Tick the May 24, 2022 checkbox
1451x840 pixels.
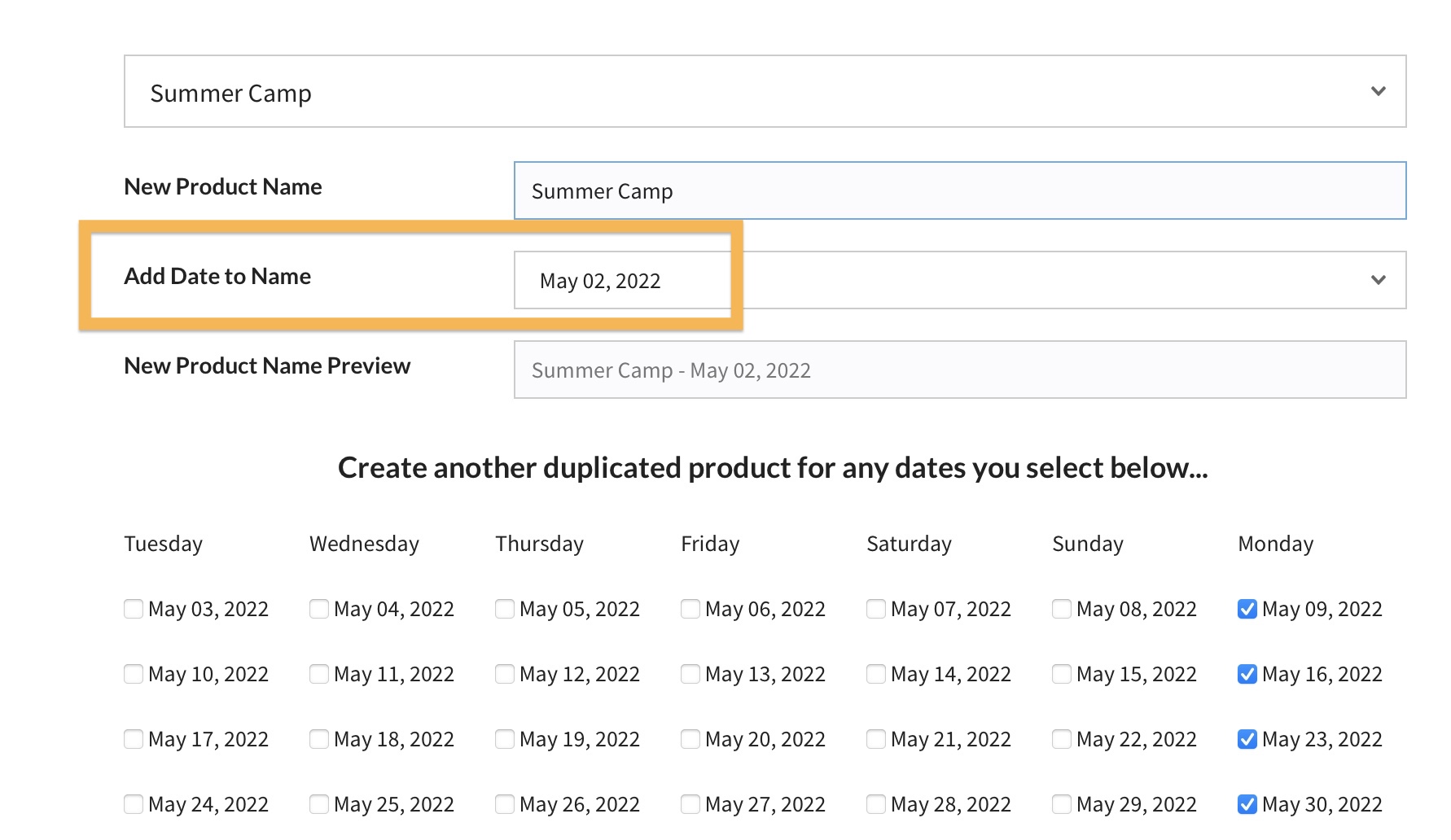[134, 804]
